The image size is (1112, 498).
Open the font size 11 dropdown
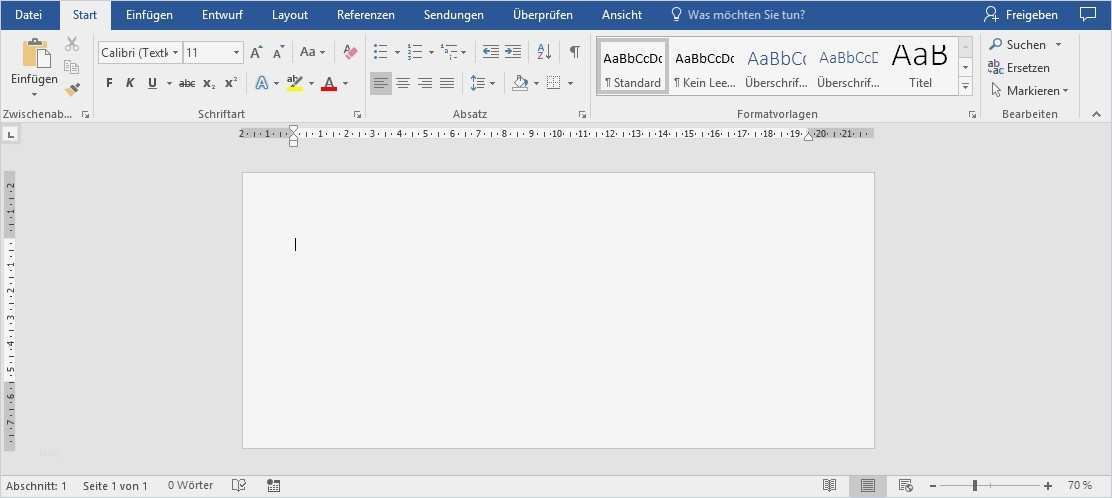[x=236, y=52]
